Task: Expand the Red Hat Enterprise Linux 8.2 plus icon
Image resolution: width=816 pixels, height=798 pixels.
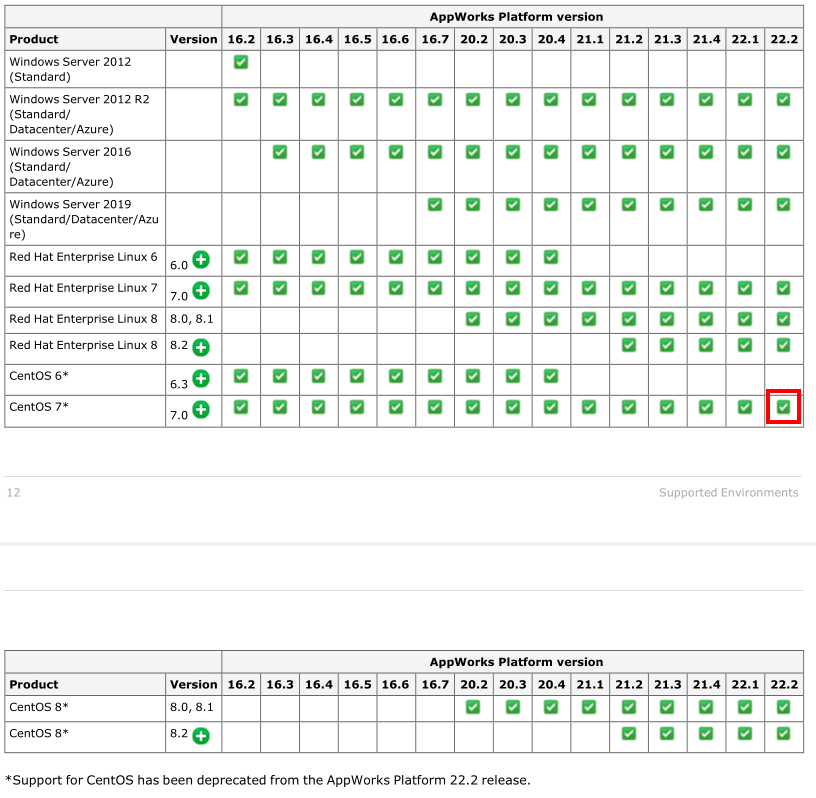Action: [201, 348]
